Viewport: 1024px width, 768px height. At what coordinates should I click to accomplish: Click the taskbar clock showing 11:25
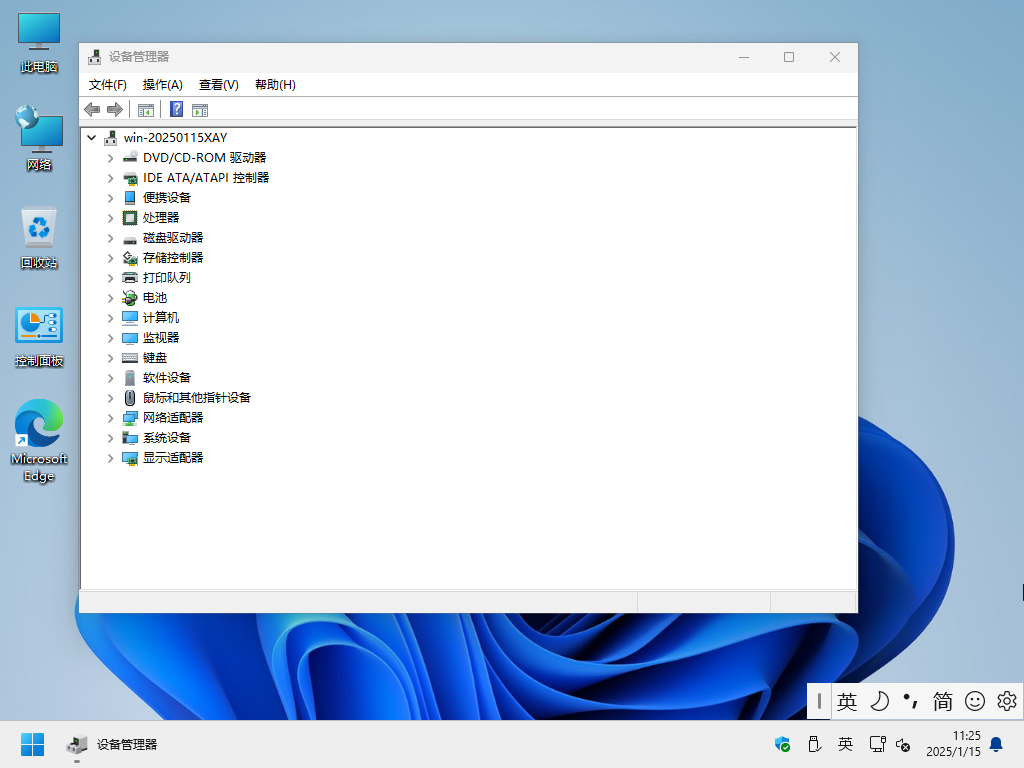[953, 744]
